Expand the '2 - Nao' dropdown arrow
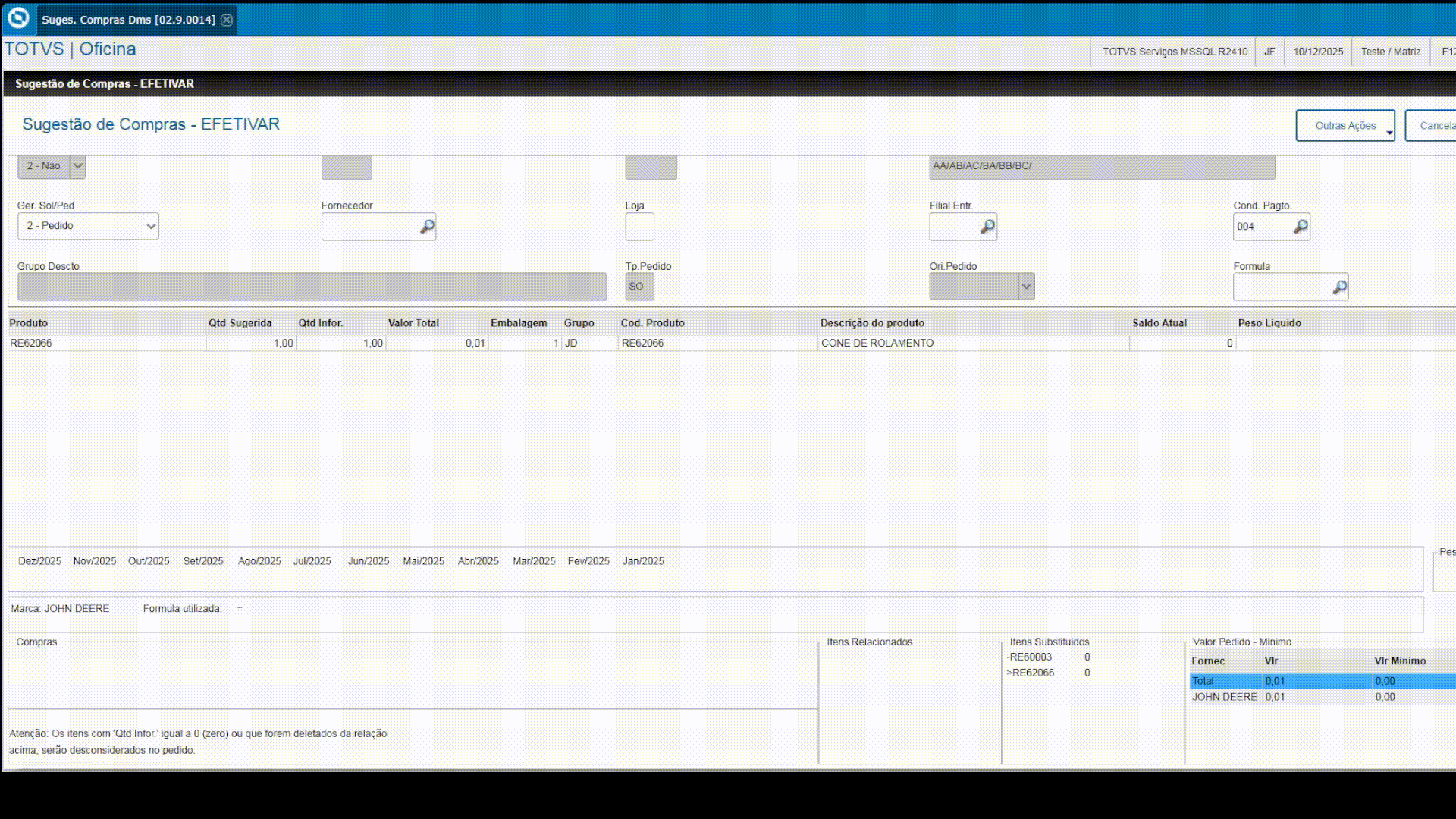The image size is (1456, 819). tap(77, 166)
